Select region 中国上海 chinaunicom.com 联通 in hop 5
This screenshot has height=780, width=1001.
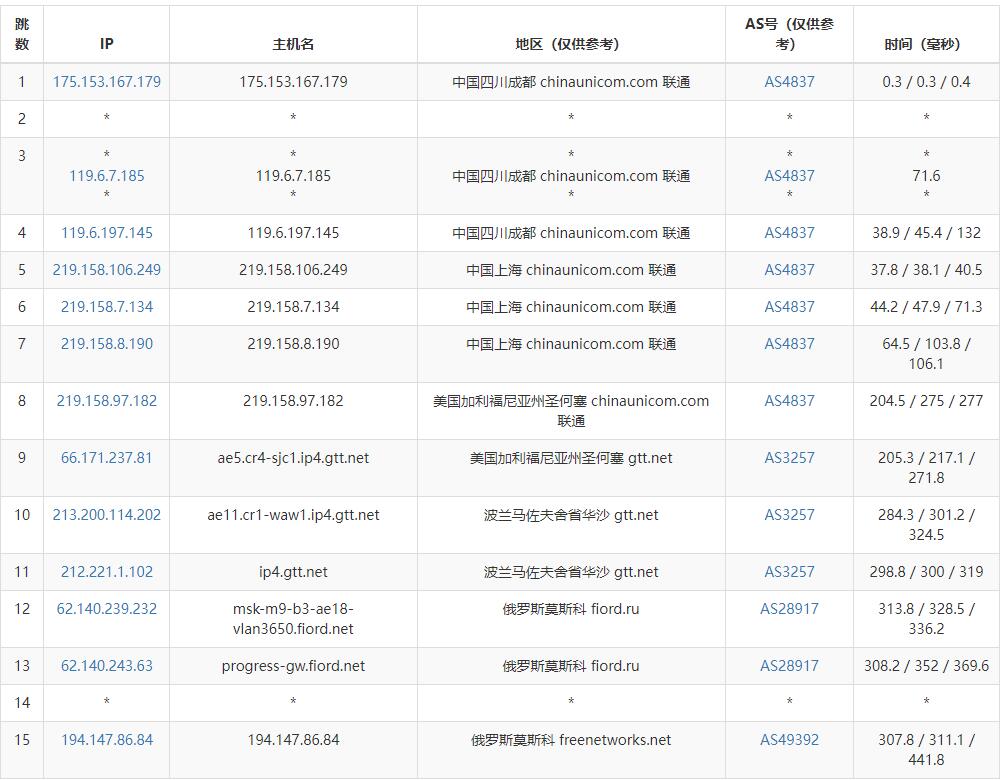[571, 269]
